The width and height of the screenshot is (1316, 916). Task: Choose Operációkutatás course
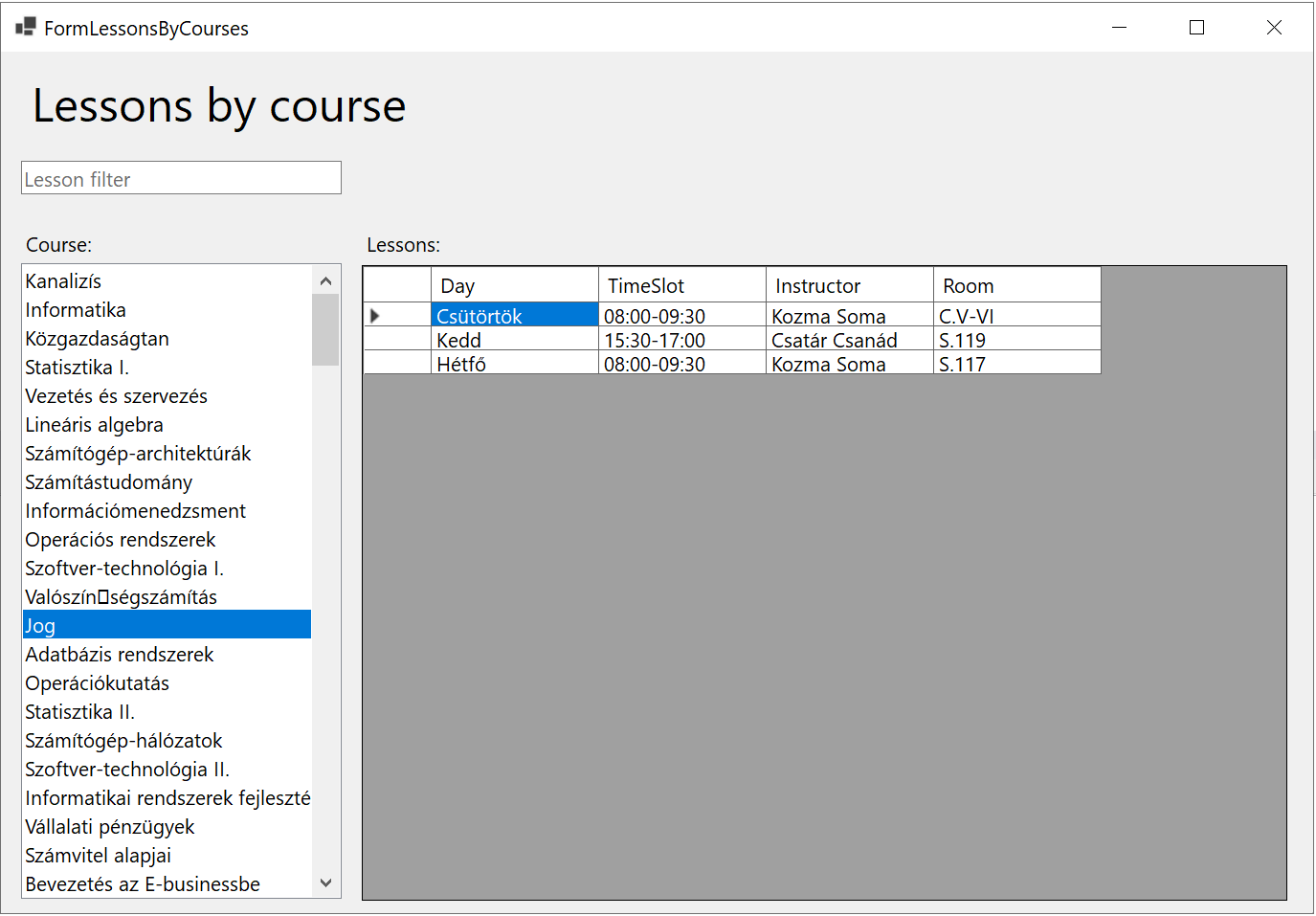[x=167, y=682]
